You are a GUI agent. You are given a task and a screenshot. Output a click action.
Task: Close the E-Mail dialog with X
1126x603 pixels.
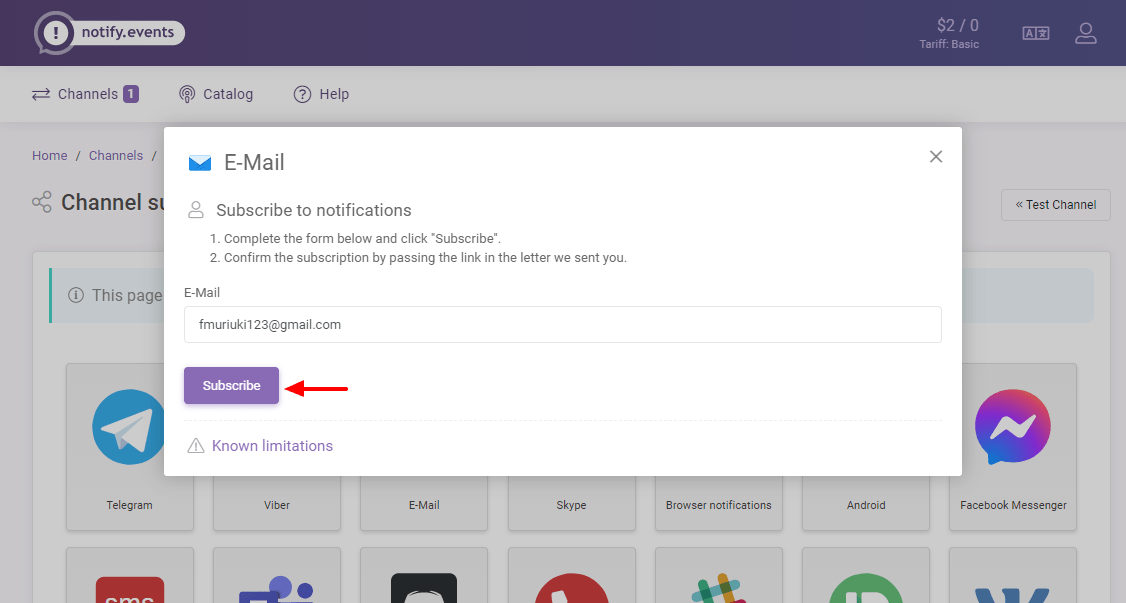coord(936,156)
